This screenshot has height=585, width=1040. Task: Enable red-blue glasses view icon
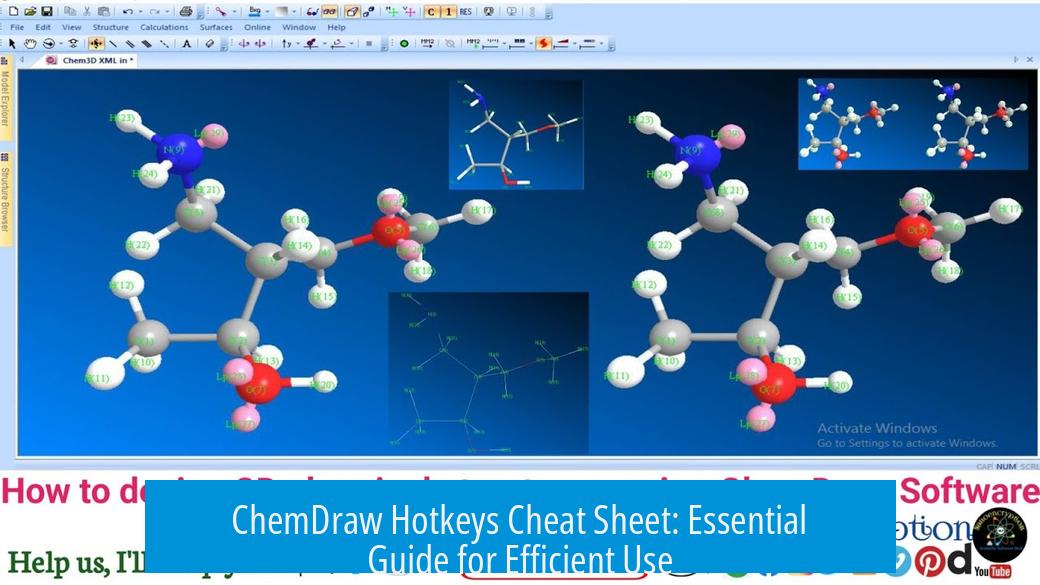click(313, 11)
